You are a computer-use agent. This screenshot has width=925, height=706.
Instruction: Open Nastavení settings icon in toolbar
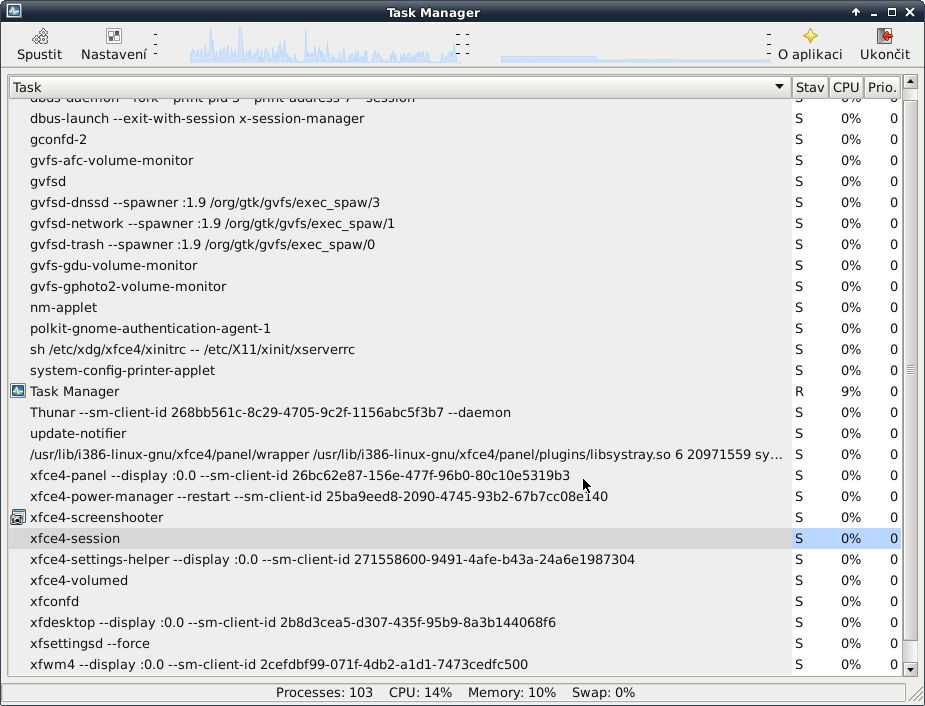[114, 36]
